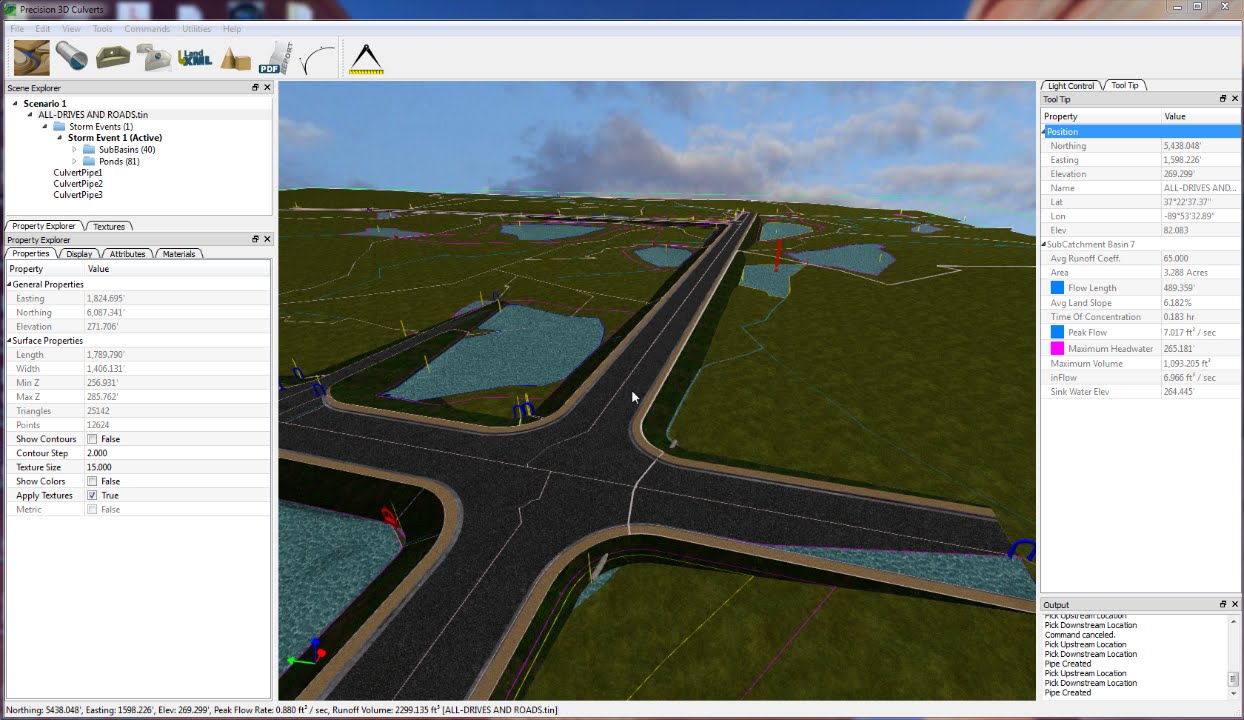Toggle the Show Contours checkbox
The height and width of the screenshot is (720, 1244).
pos(92,439)
